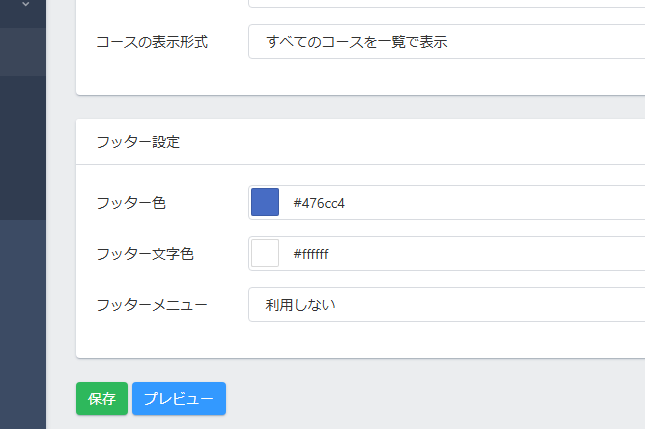Click the フッター設定 section header
This screenshot has height=429, width=645.
coord(138,142)
